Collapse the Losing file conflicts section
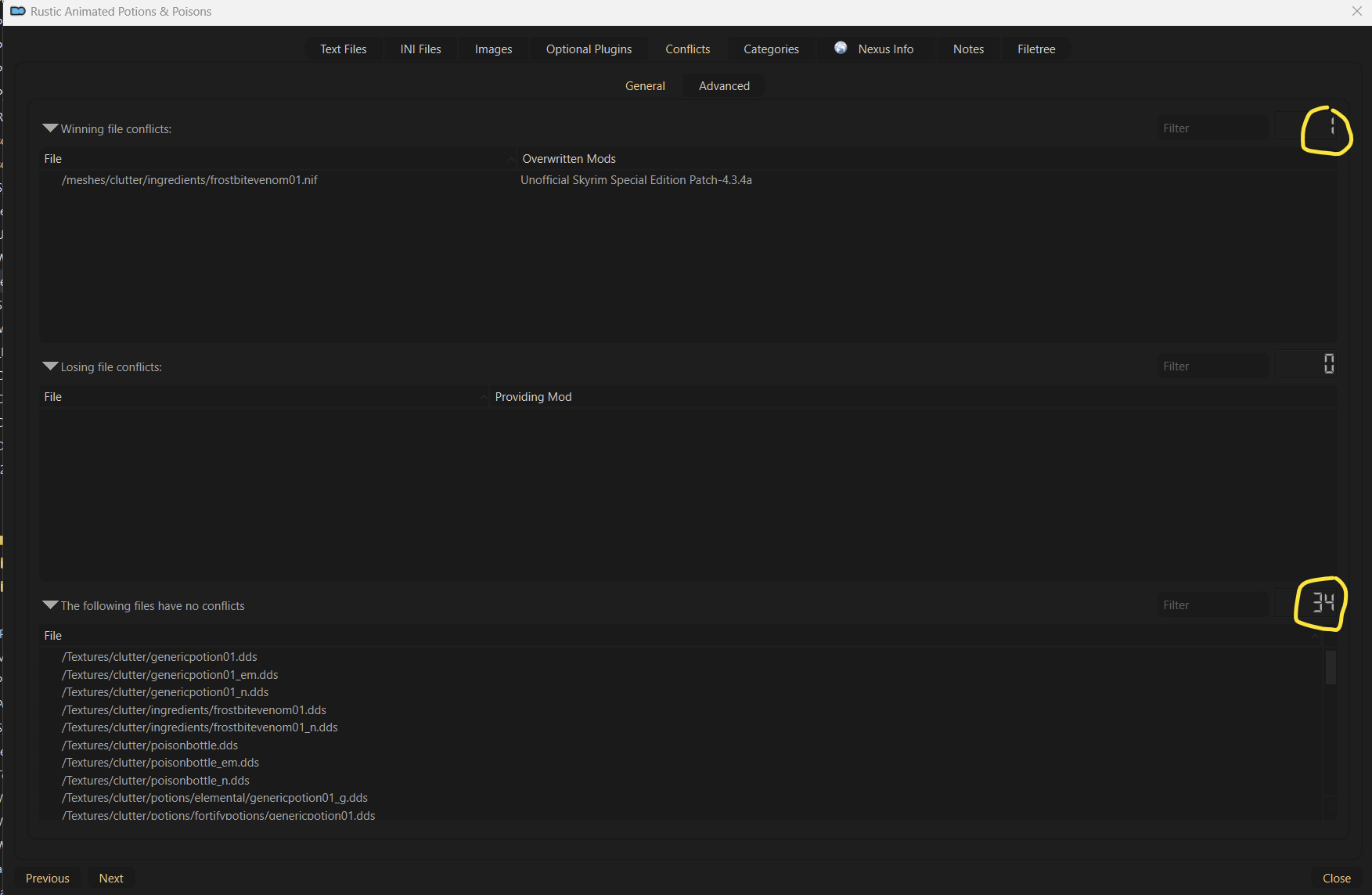The height and width of the screenshot is (895, 1372). click(x=51, y=366)
